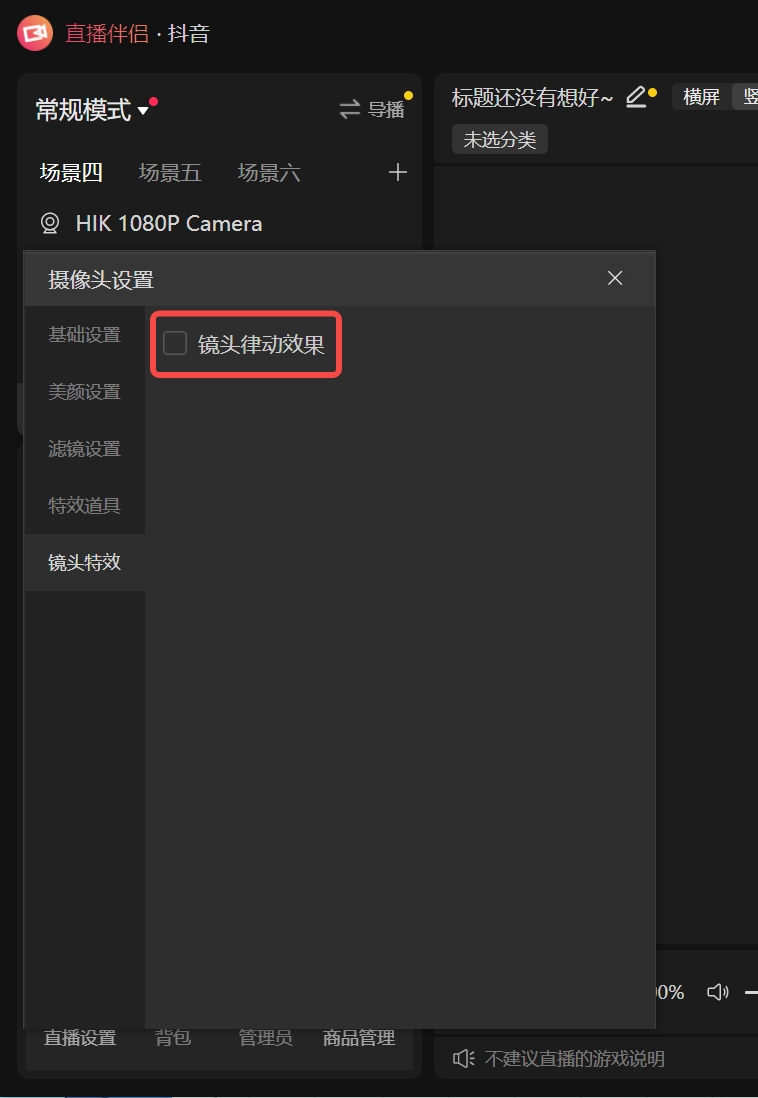This screenshot has width=758, height=1098.
Task: Expand the 常规模式 dropdown
Action: click(x=143, y=111)
